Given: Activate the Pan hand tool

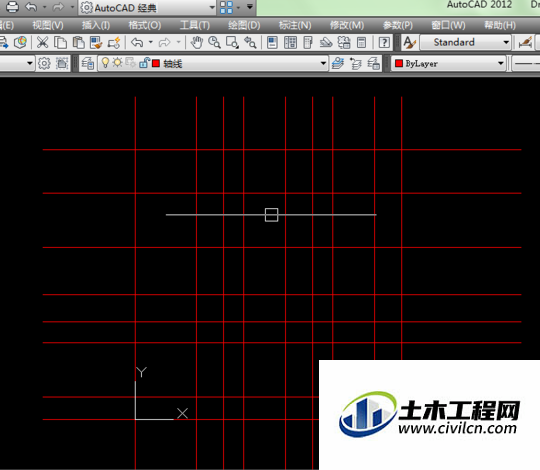Looking at the screenshot, I should point(197,43).
